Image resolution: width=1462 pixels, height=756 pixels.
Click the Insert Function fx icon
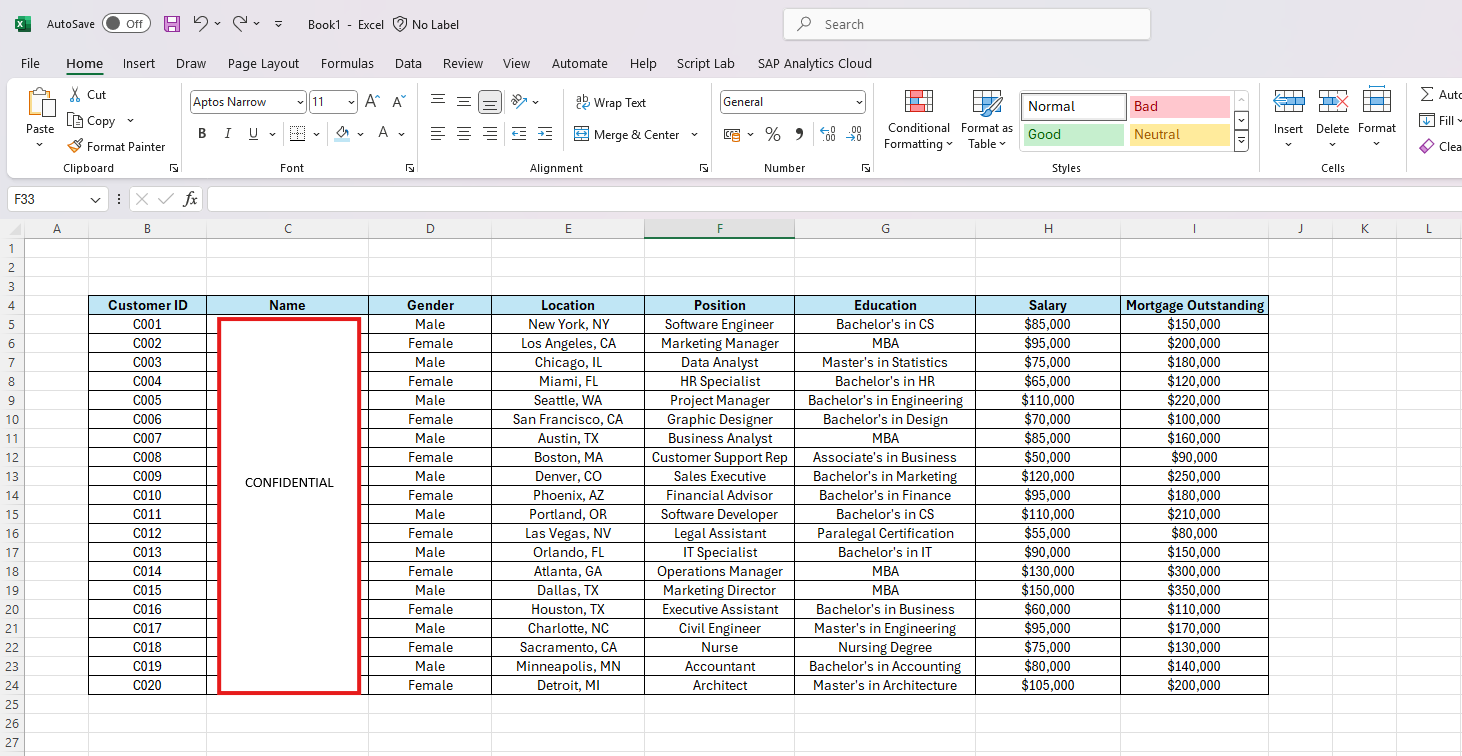point(190,200)
